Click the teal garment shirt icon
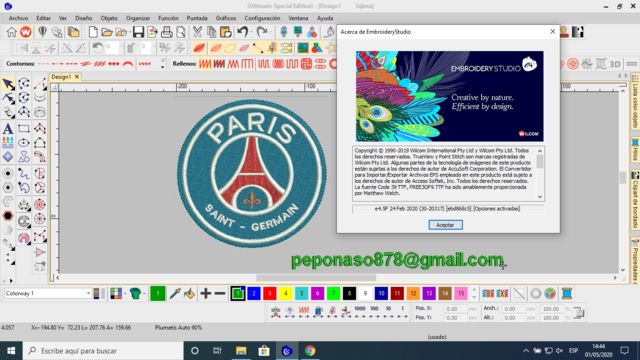 136,293
